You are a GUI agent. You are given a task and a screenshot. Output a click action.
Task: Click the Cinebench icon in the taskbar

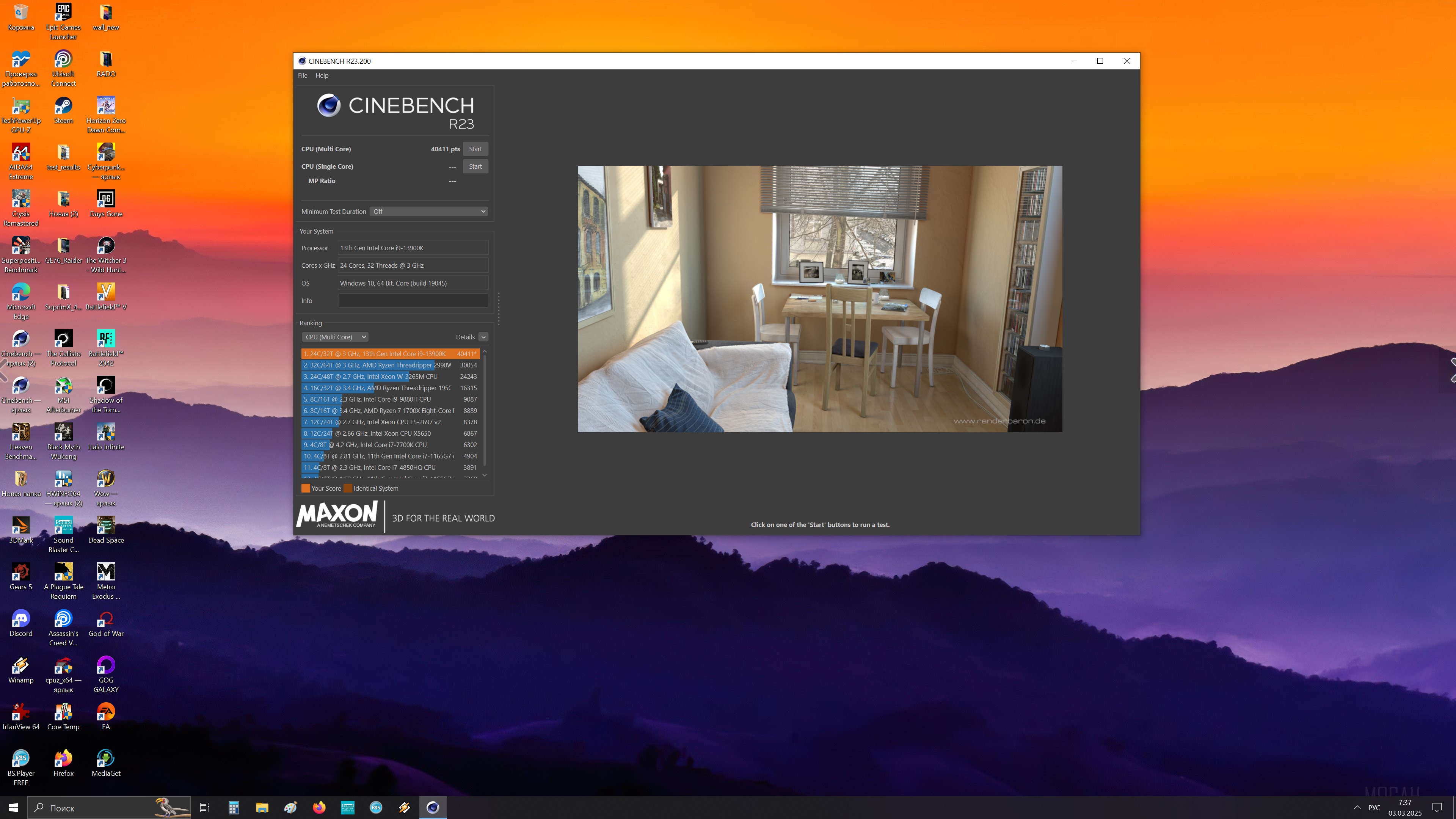[432, 808]
